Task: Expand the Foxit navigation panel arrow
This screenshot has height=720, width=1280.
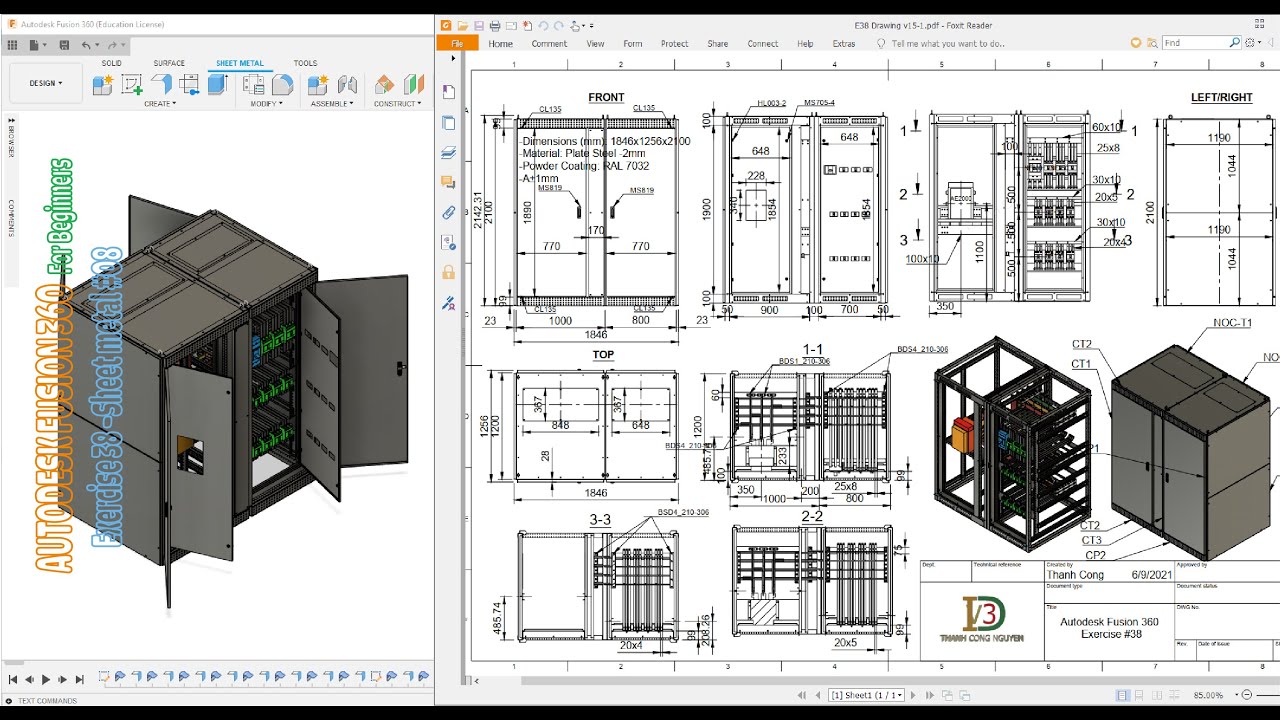Action: pyautogui.click(x=452, y=58)
